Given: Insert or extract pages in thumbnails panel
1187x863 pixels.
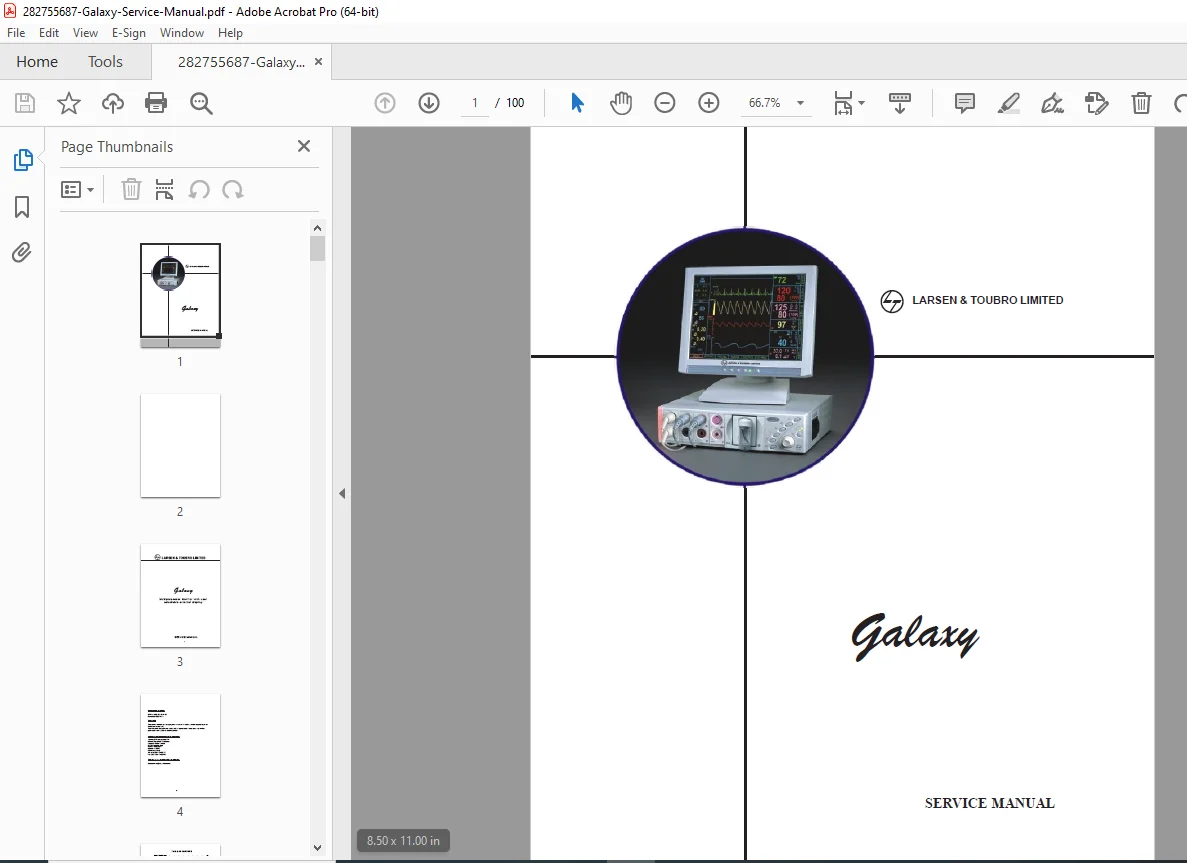Looking at the screenshot, I should point(164,189).
